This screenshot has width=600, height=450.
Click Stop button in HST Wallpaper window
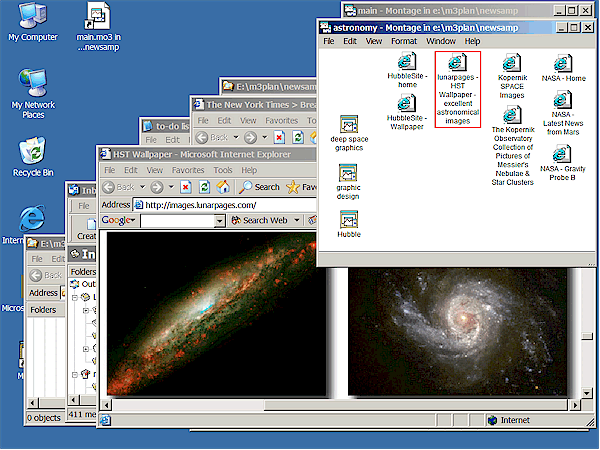click(x=186, y=187)
